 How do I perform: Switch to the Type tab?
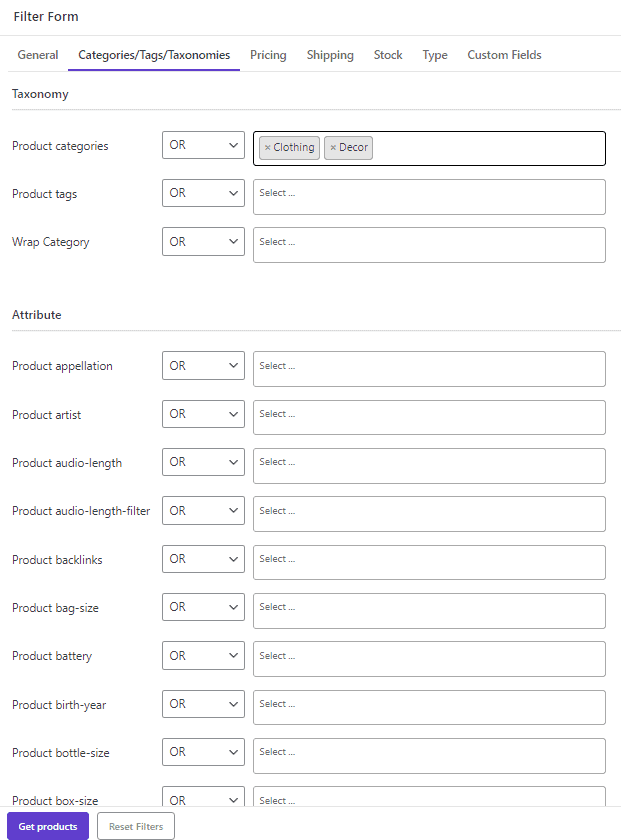[435, 55]
